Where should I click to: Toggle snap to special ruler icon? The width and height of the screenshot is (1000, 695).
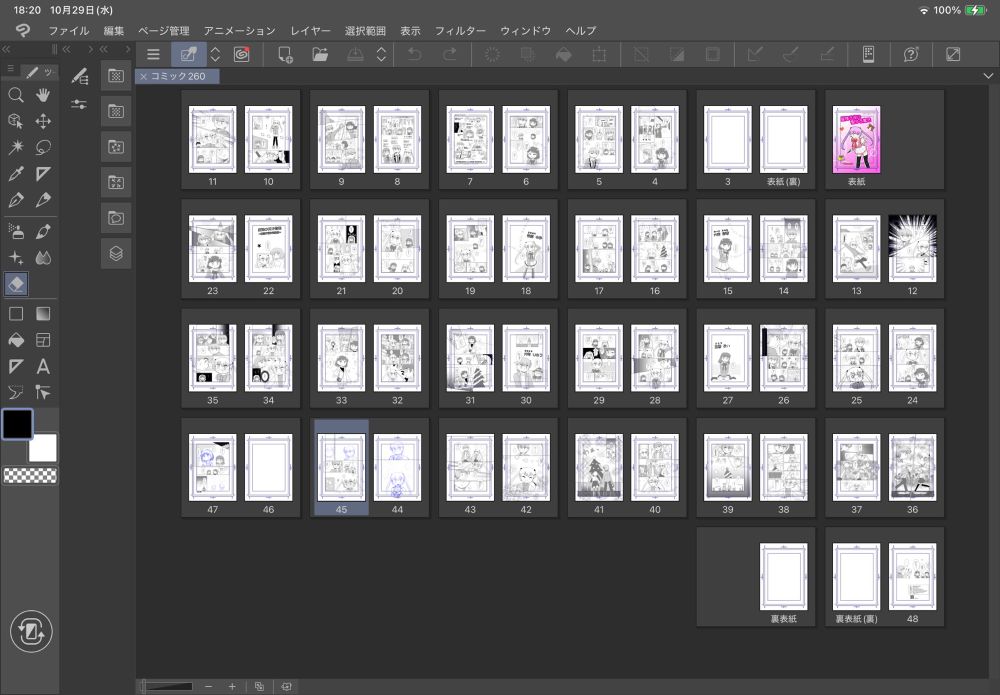tap(791, 55)
